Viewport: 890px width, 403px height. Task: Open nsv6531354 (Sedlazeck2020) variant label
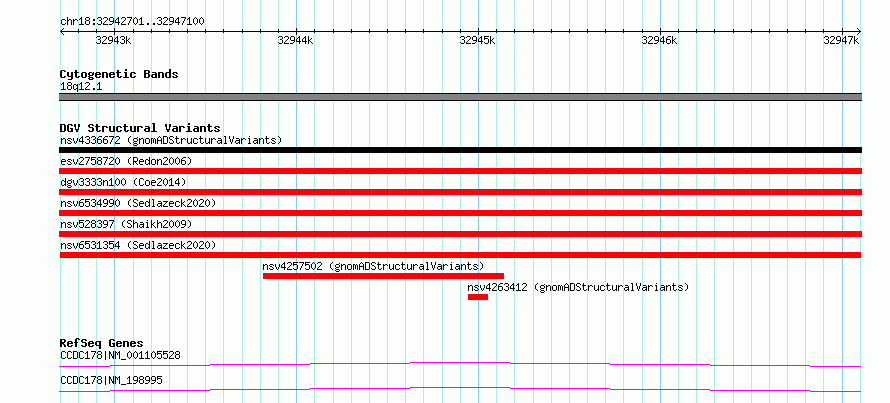pyautogui.click(x=138, y=245)
